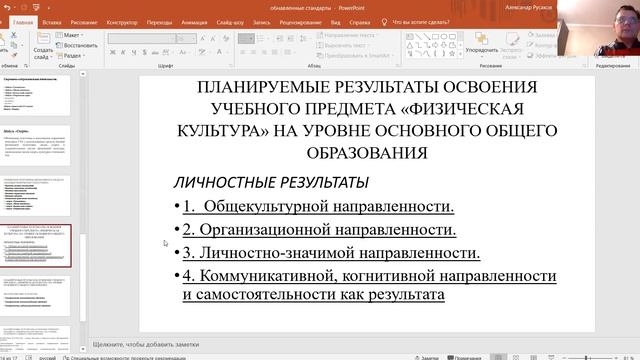Start the slideshow from the status bar icon
Viewport: 640px width, 360px height.
click(x=551, y=358)
